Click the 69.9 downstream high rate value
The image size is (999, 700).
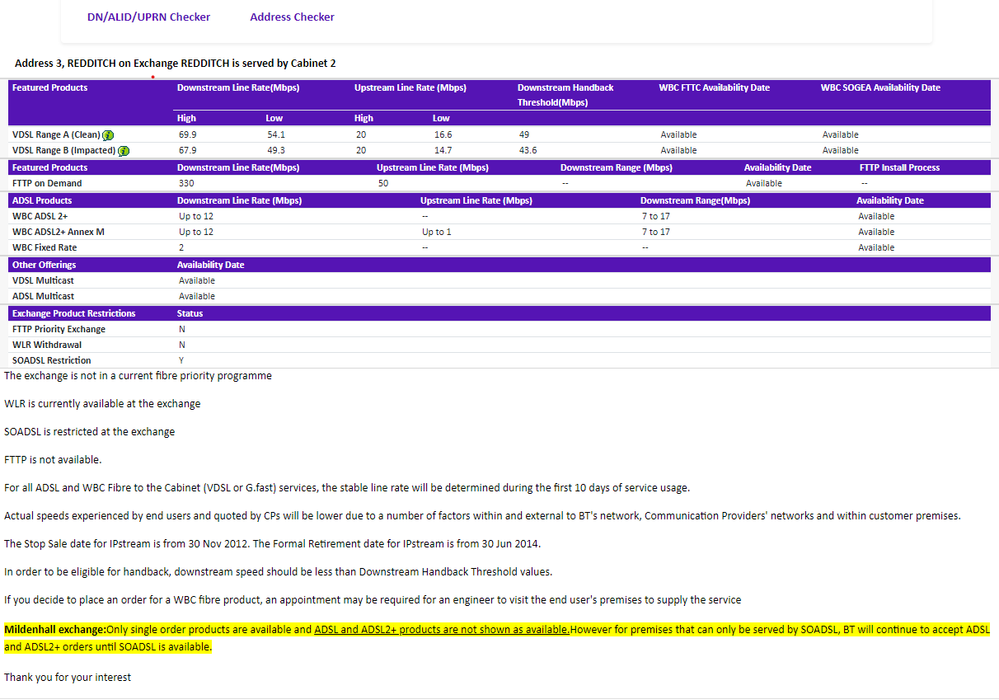(x=187, y=135)
